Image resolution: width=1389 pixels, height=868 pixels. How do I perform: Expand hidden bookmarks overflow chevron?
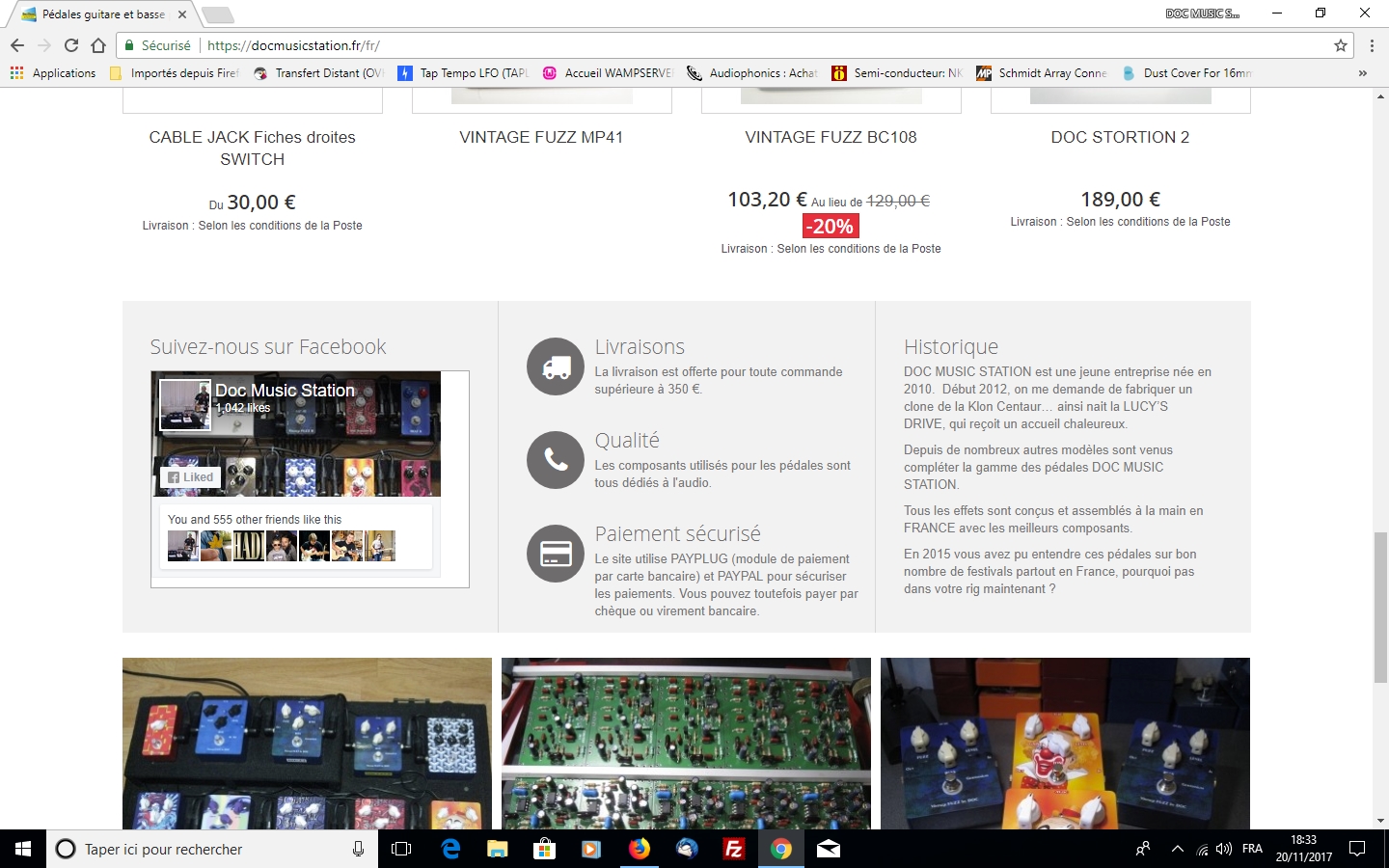pyautogui.click(x=1362, y=73)
